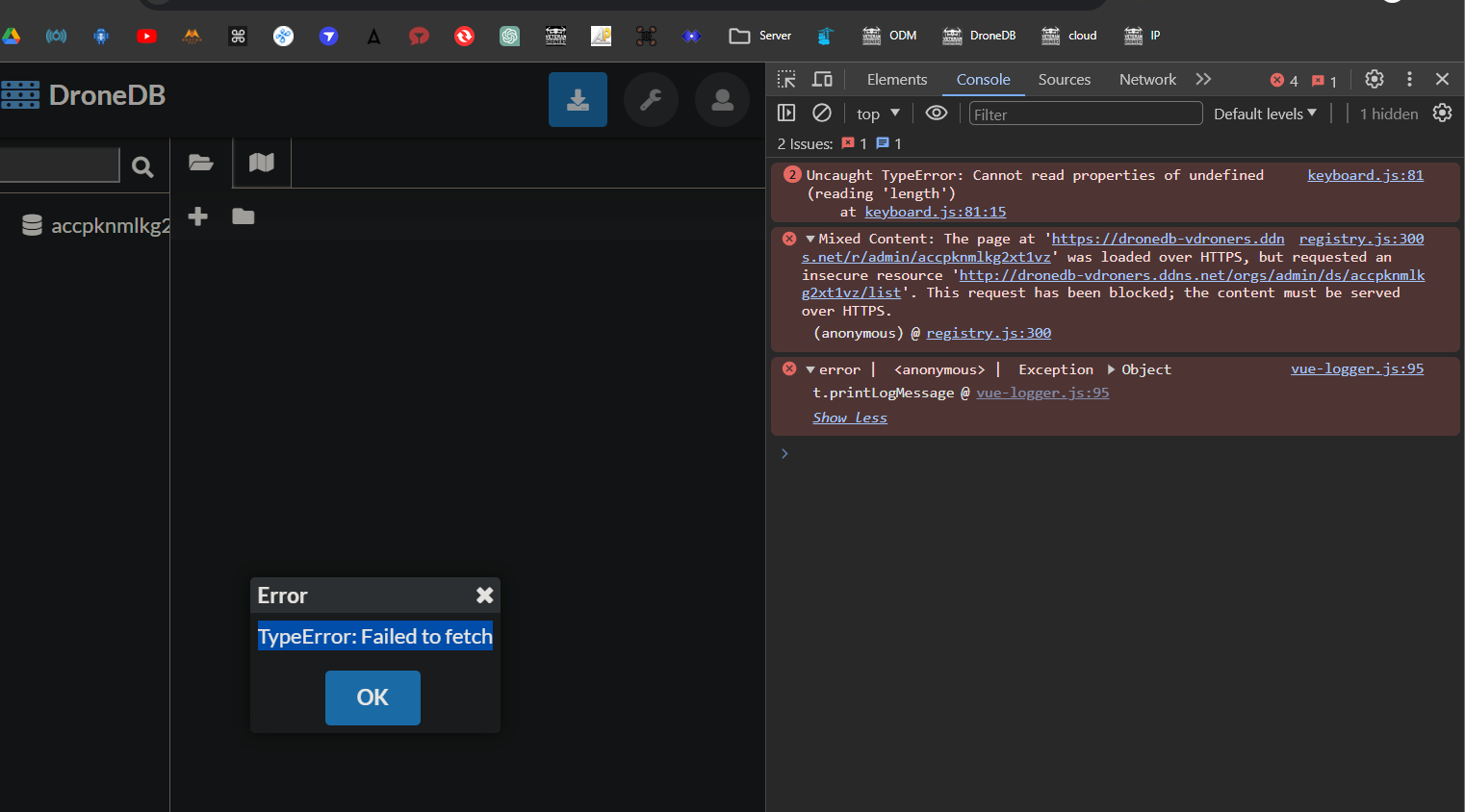Screen dimensions: 1465x812
Task: Click the DroneDB download icon button
Action: (578, 99)
